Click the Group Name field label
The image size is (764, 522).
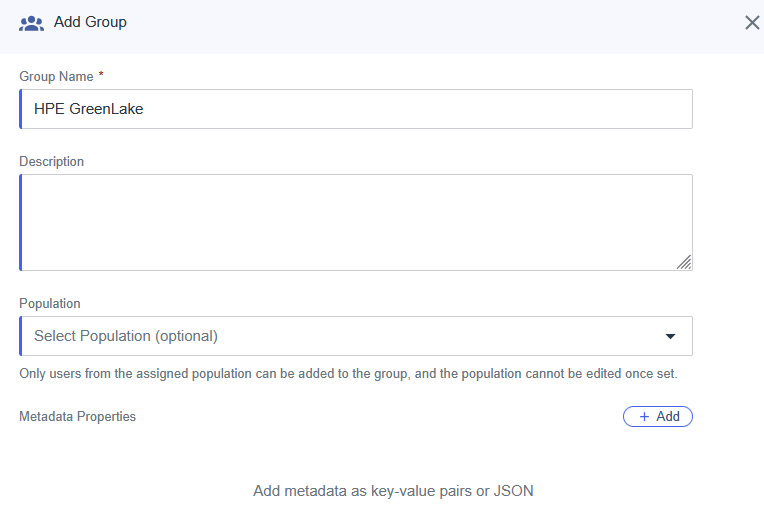(x=56, y=77)
